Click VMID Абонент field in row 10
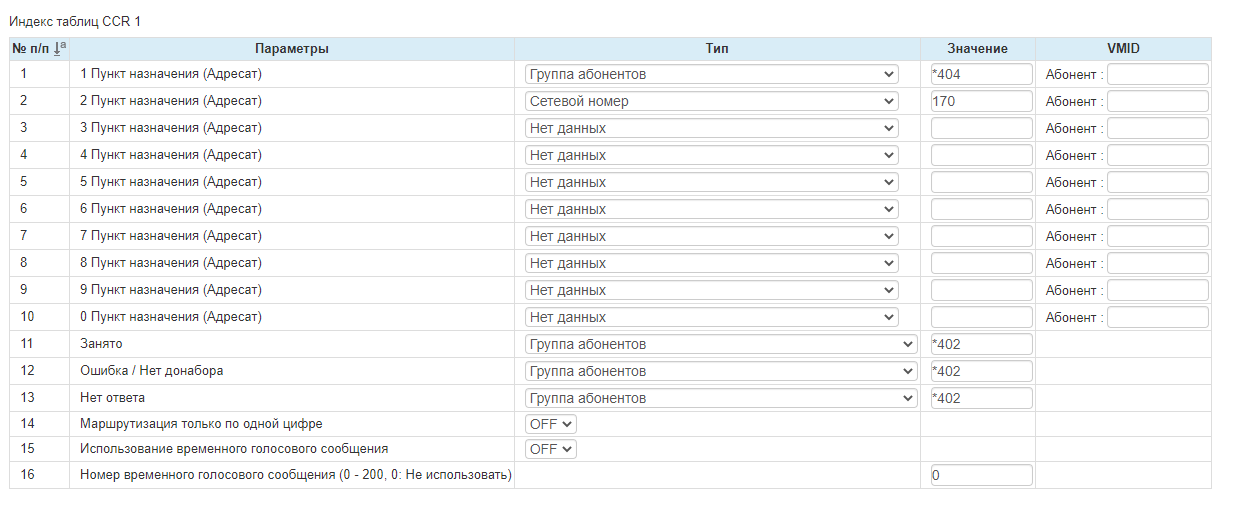Screen dimensions: 1256x508 pos(1157,317)
